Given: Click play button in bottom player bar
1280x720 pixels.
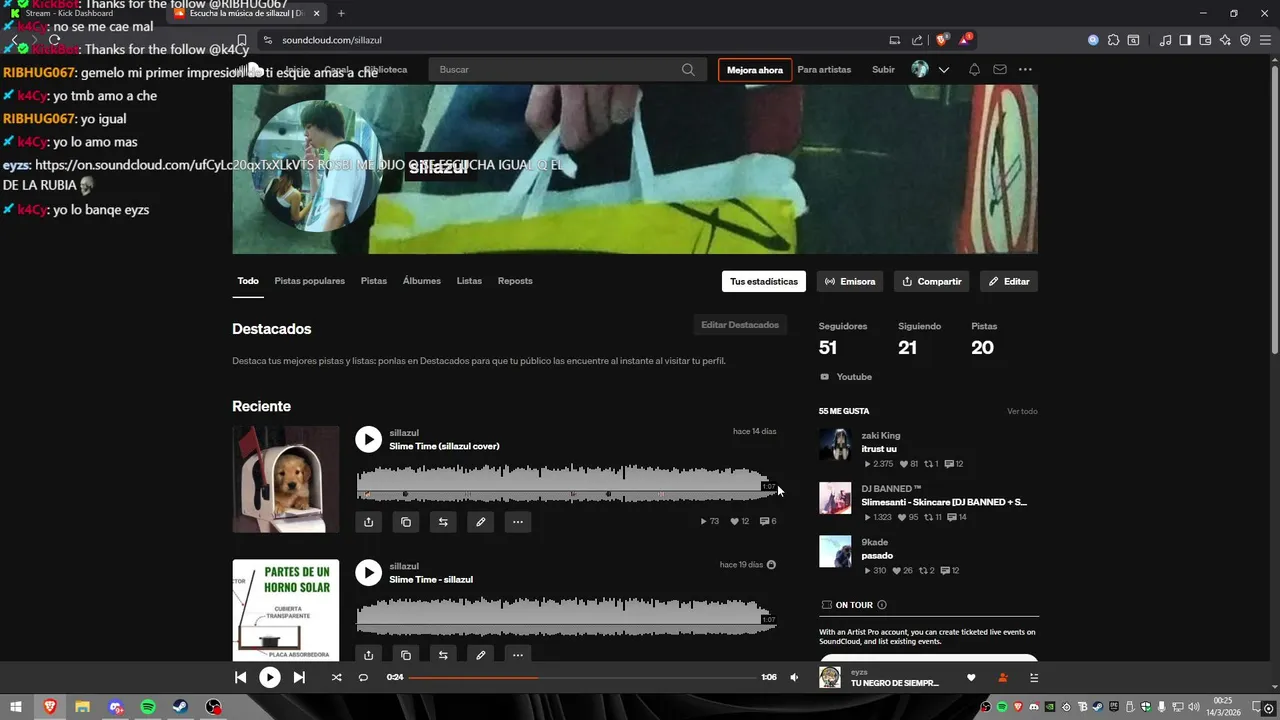Looking at the screenshot, I should coord(270,677).
